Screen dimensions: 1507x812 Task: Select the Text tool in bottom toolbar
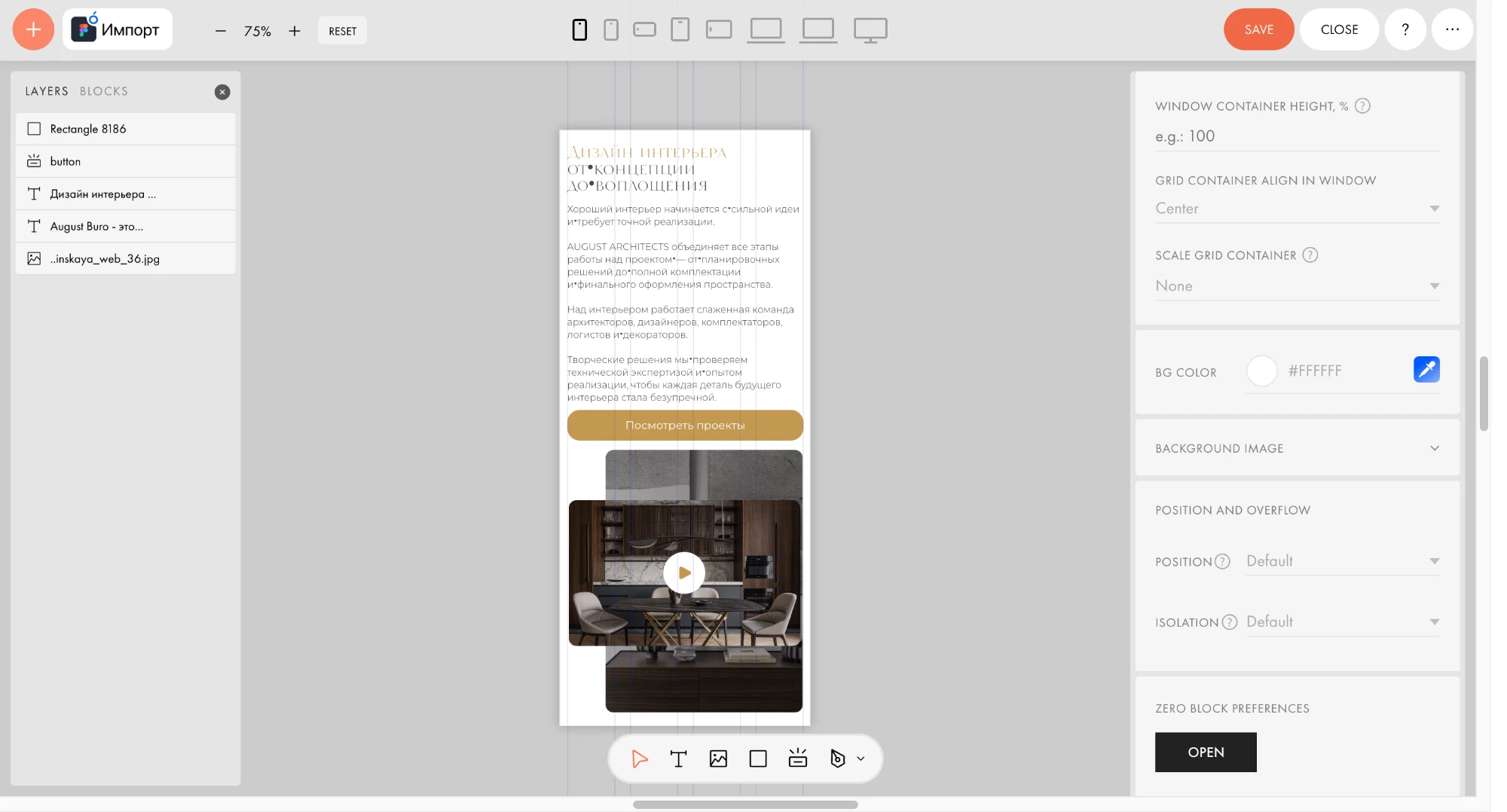[678, 759]
